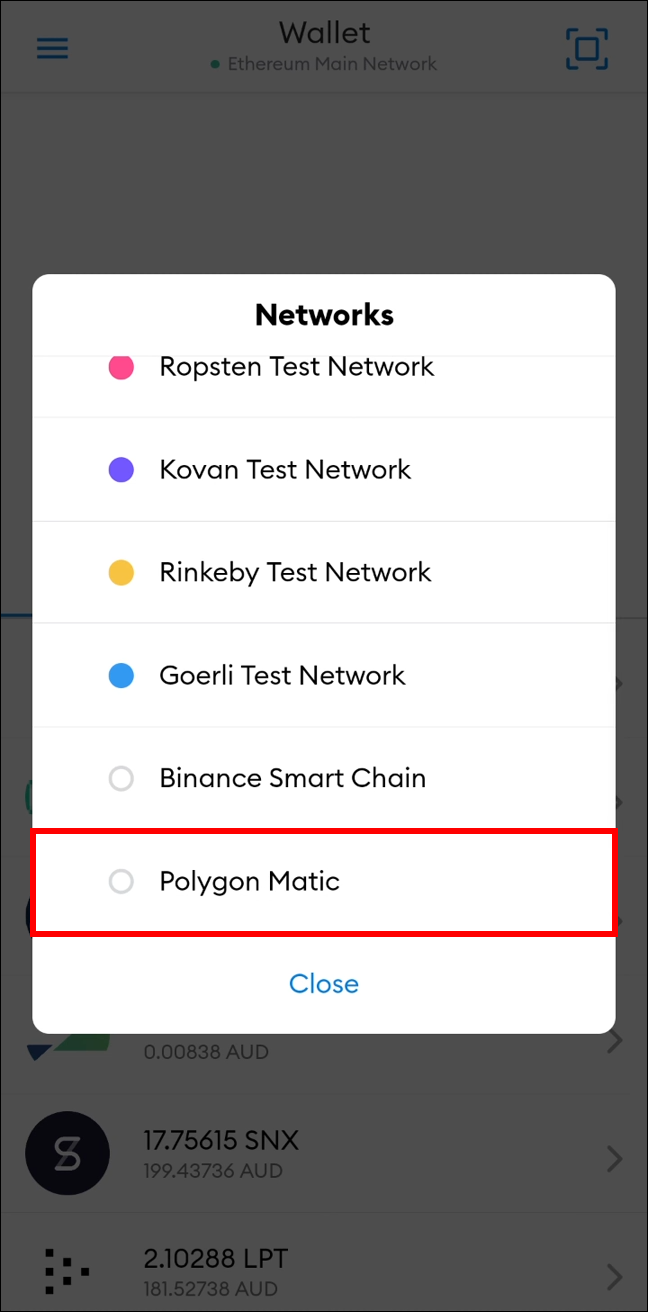Choose Ropsten Test Network entry

(x=296, y=367)
